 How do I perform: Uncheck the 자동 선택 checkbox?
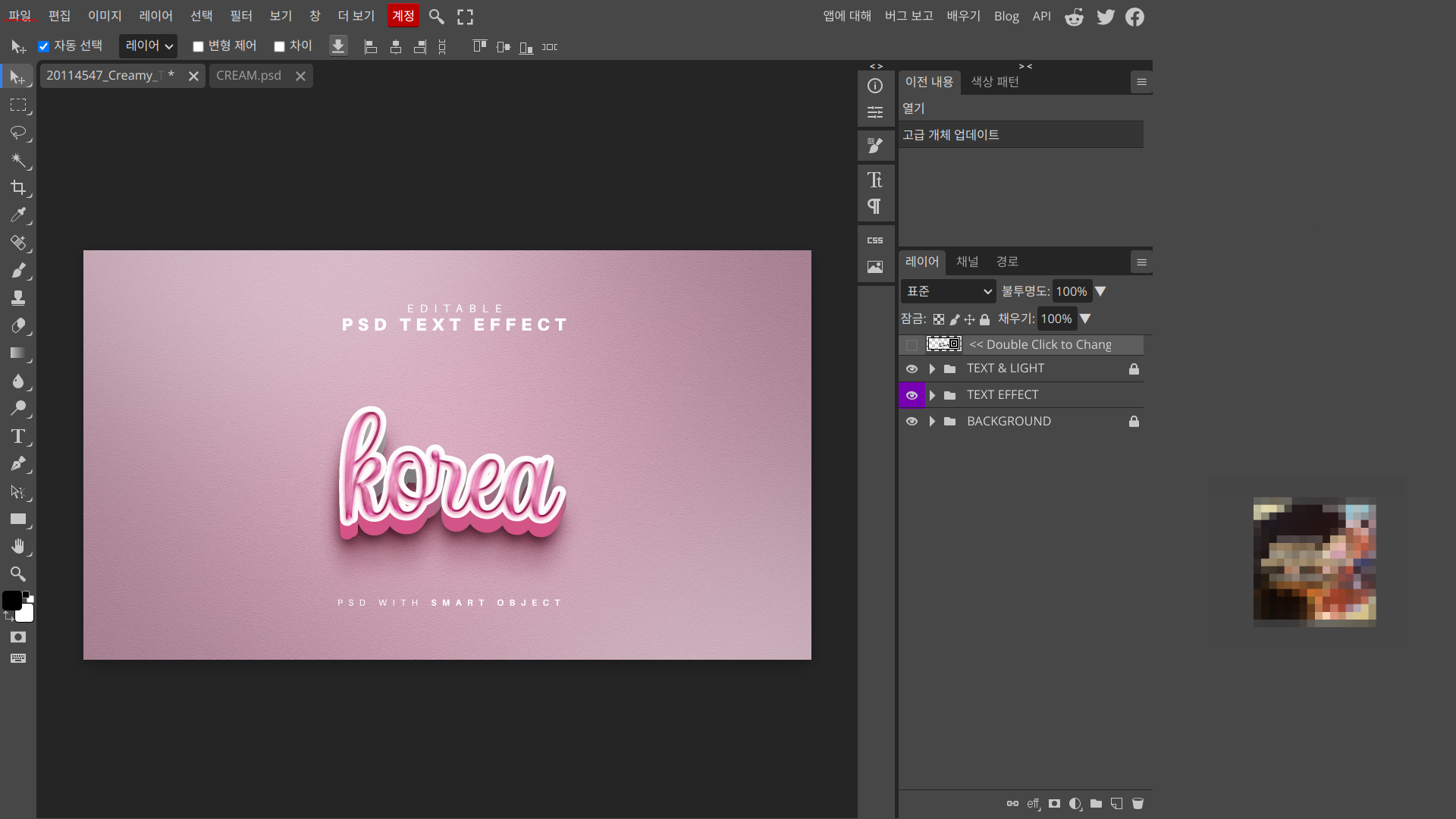[x=44, y=46]
